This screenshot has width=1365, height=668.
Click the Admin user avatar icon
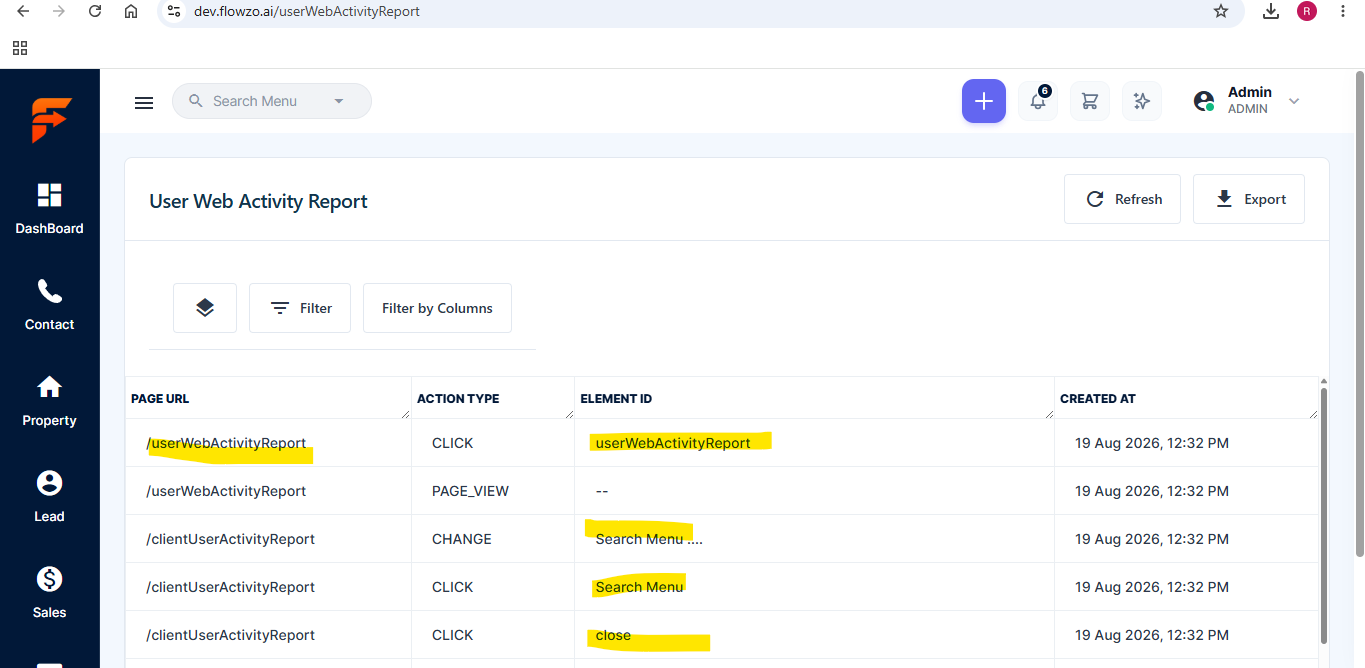pos(1204,101)
